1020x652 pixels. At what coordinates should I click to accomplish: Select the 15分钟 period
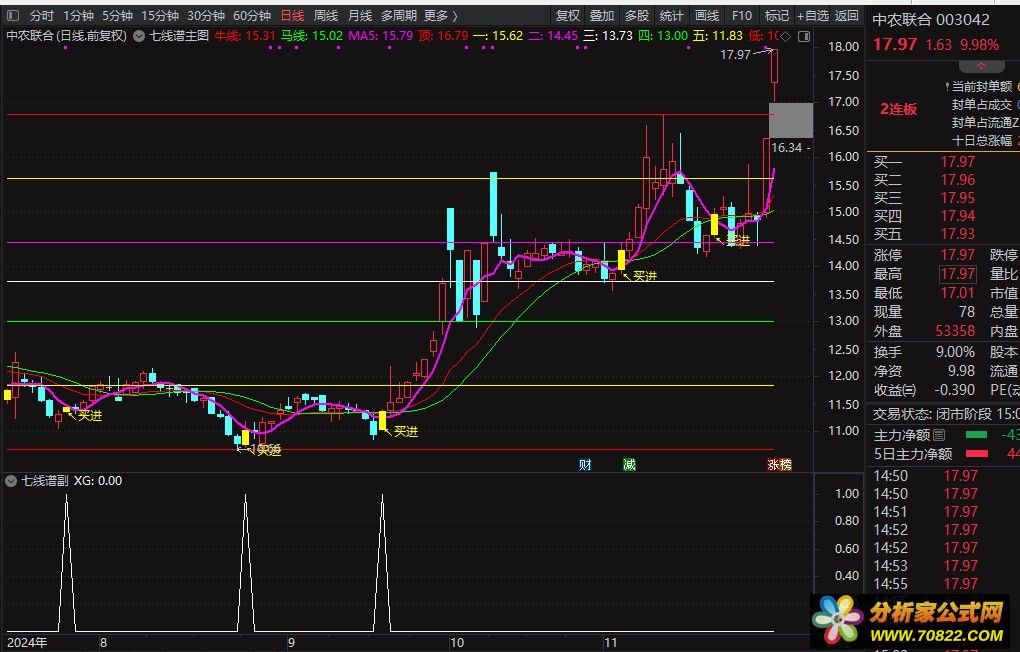tap(160, 16)
